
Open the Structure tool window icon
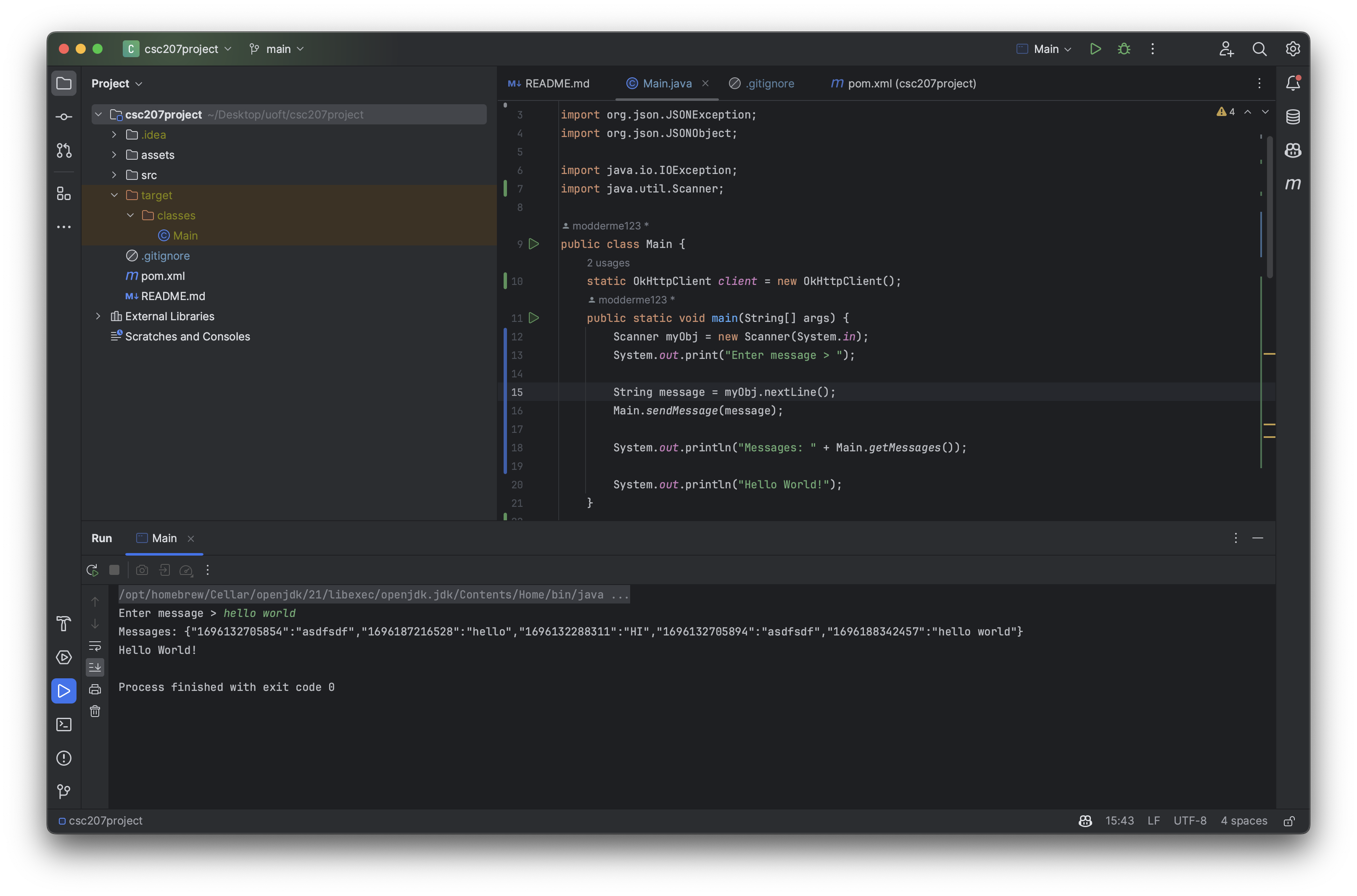63,194
